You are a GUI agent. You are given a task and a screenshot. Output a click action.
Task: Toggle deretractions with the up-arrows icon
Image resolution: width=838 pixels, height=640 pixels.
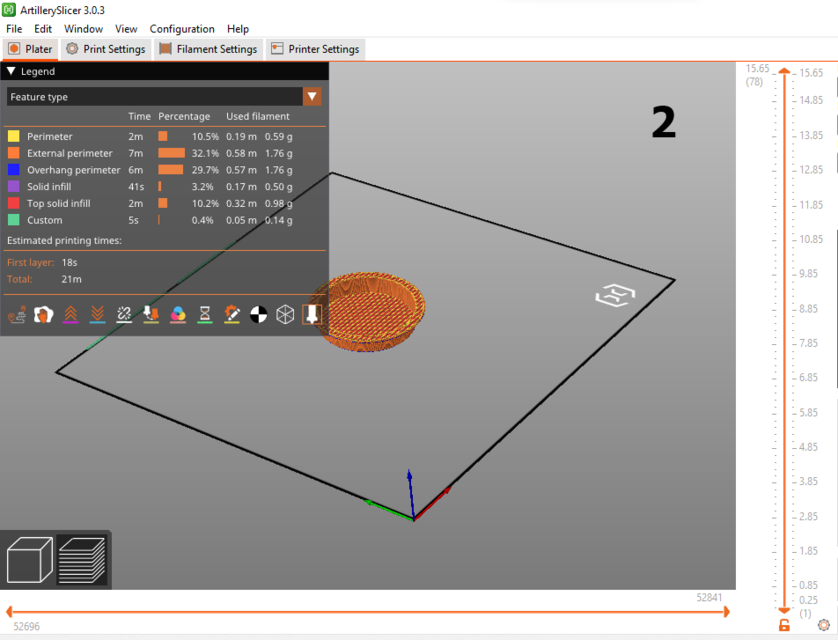70,313
